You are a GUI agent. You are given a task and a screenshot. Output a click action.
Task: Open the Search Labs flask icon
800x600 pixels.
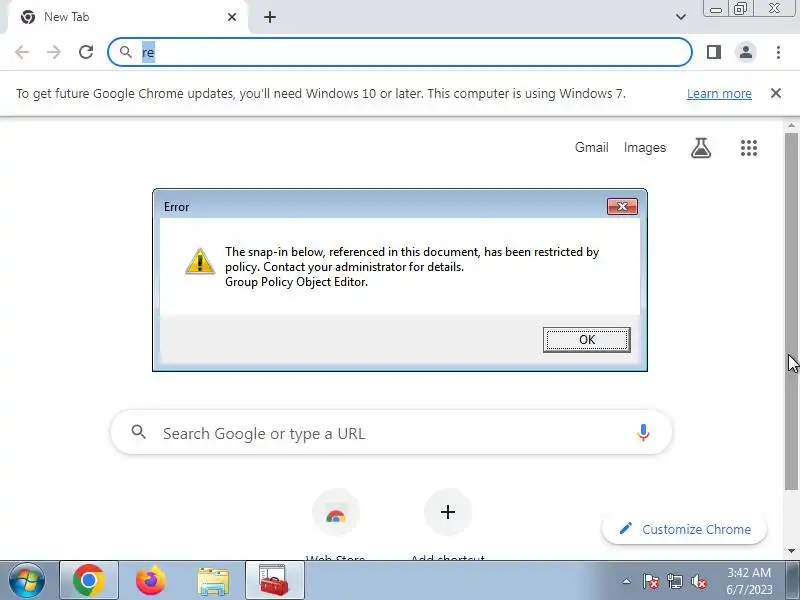(x=701, y=148)
